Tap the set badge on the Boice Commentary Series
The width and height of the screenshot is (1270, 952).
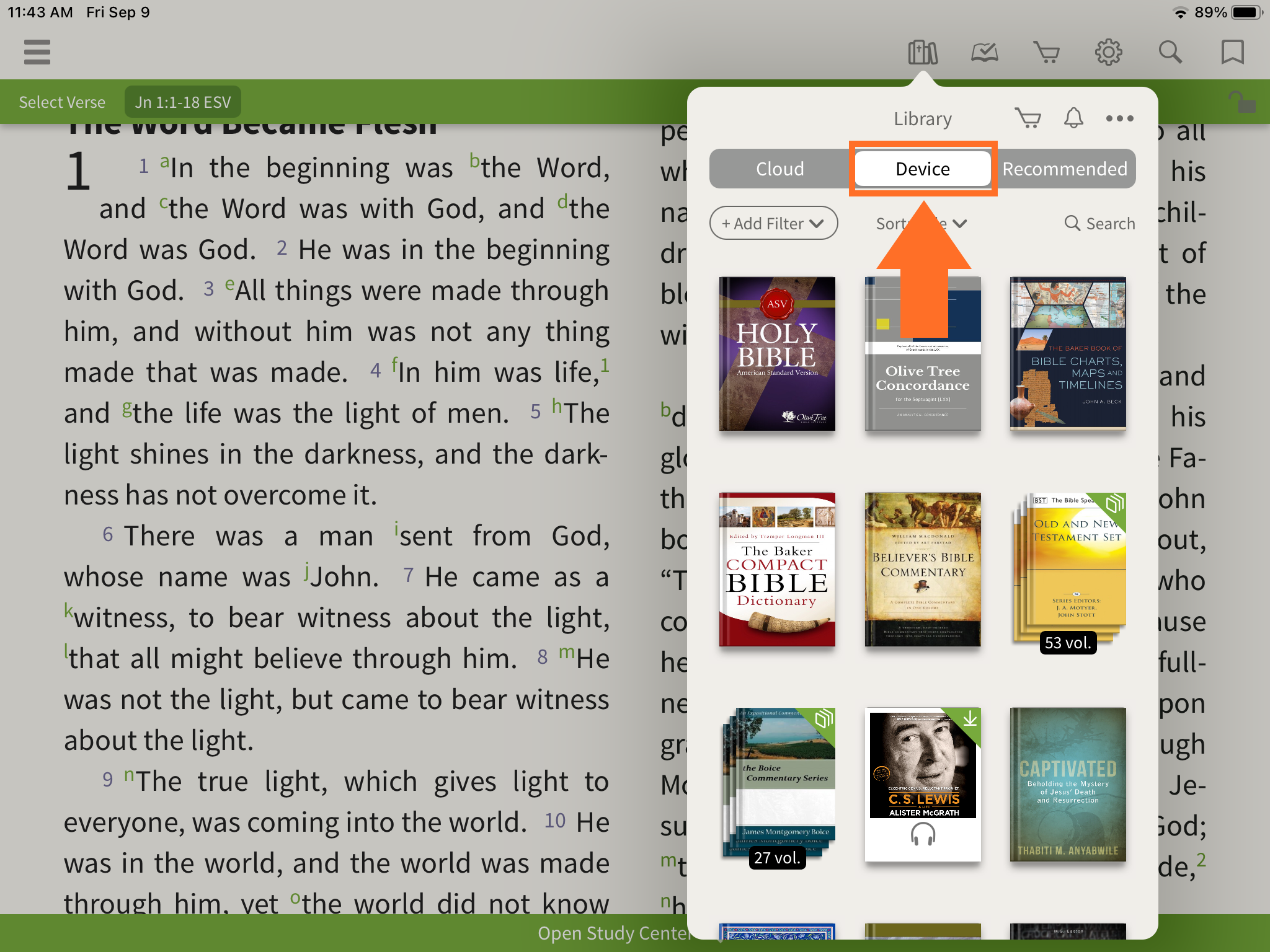point(824,720)
